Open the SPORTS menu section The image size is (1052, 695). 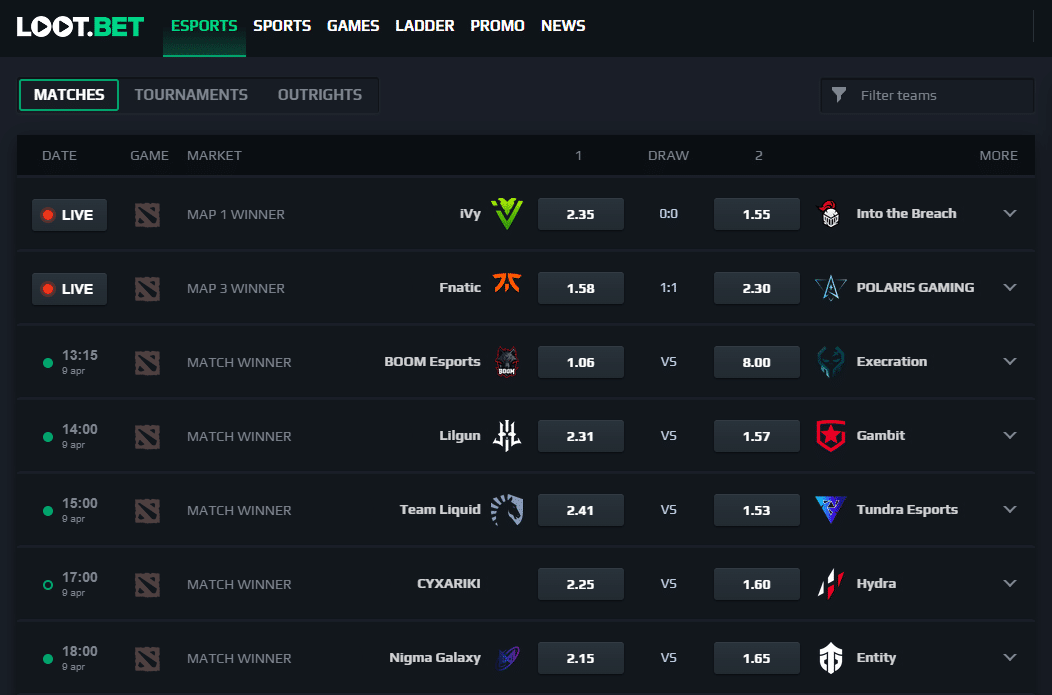pyautogui.click(x=282, y=25)
